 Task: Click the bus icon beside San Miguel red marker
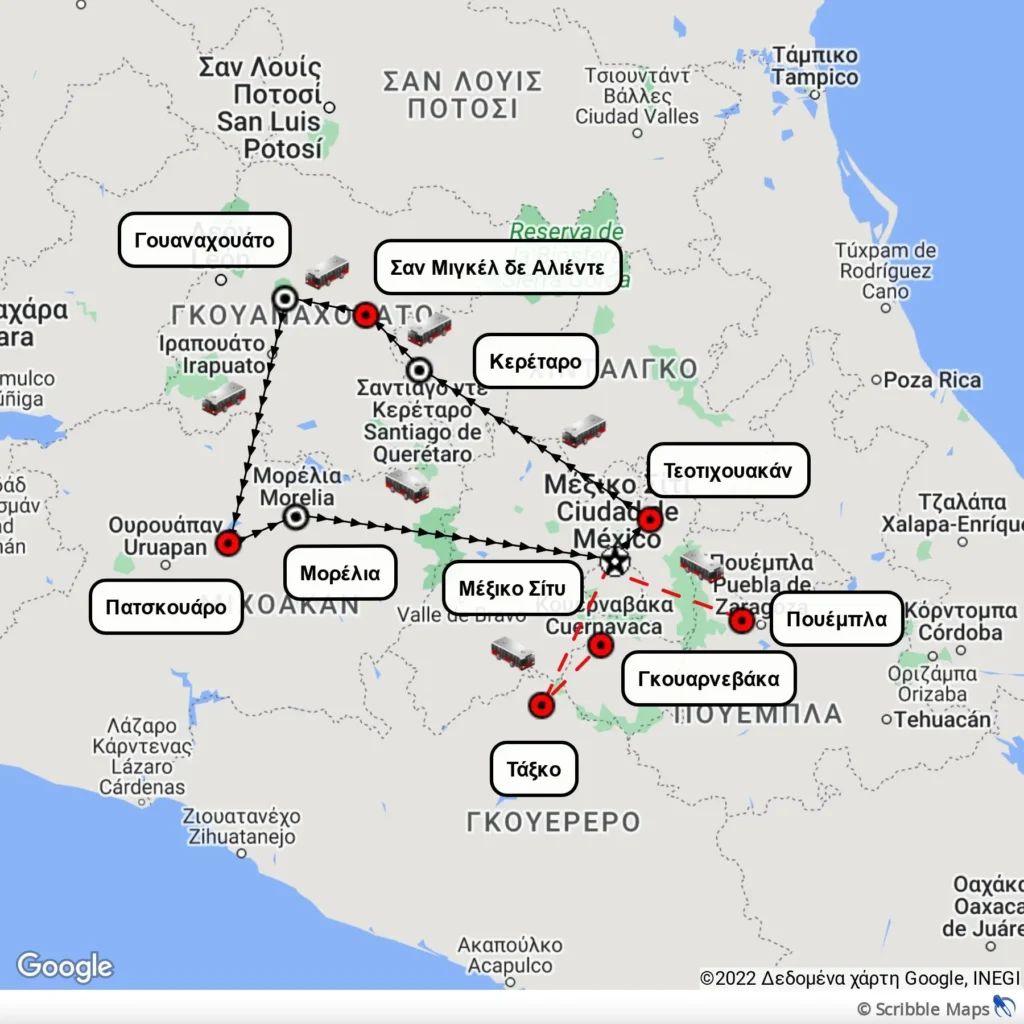429,329
